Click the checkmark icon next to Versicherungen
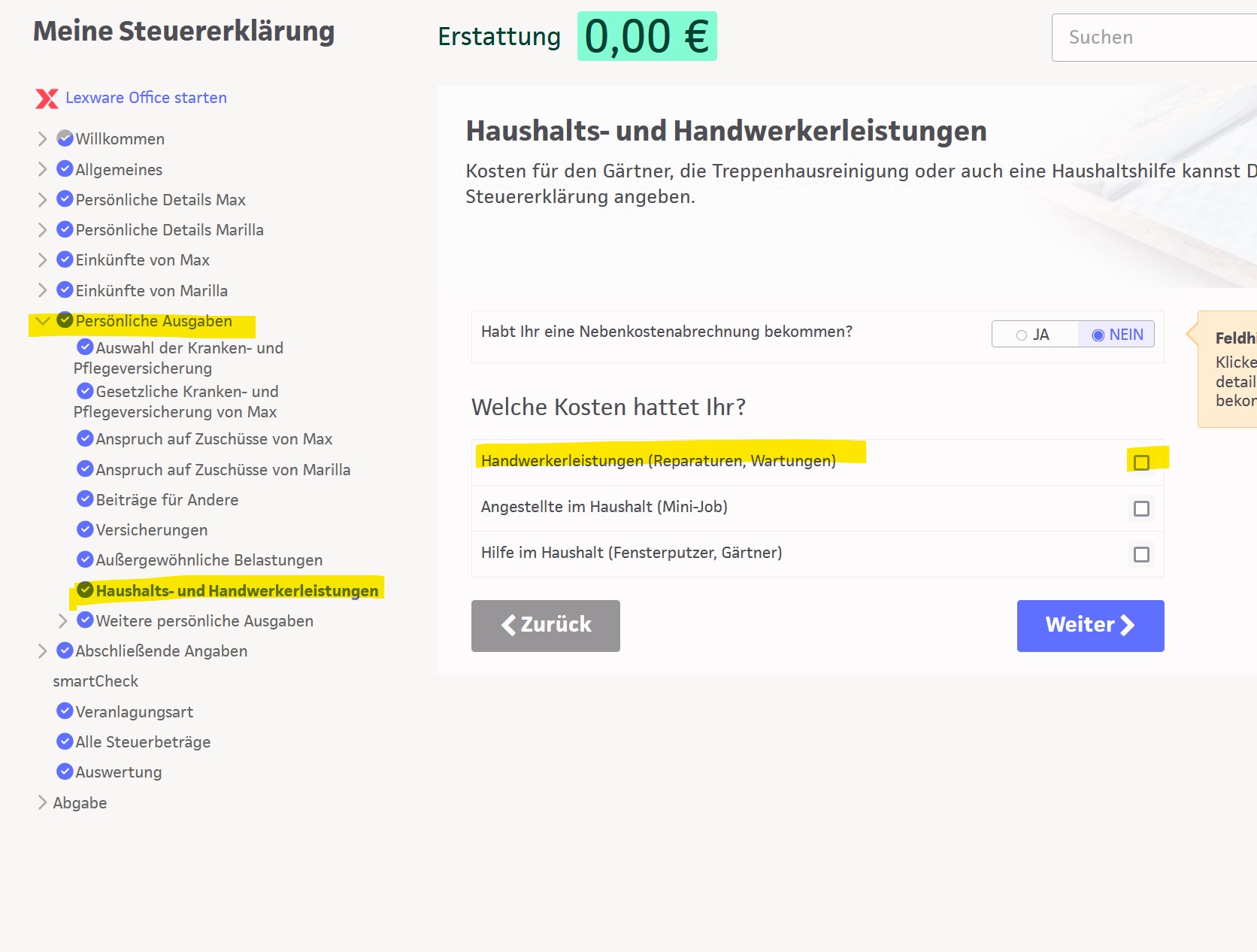Screen dimensions: 1257x952 coord(86,529)
